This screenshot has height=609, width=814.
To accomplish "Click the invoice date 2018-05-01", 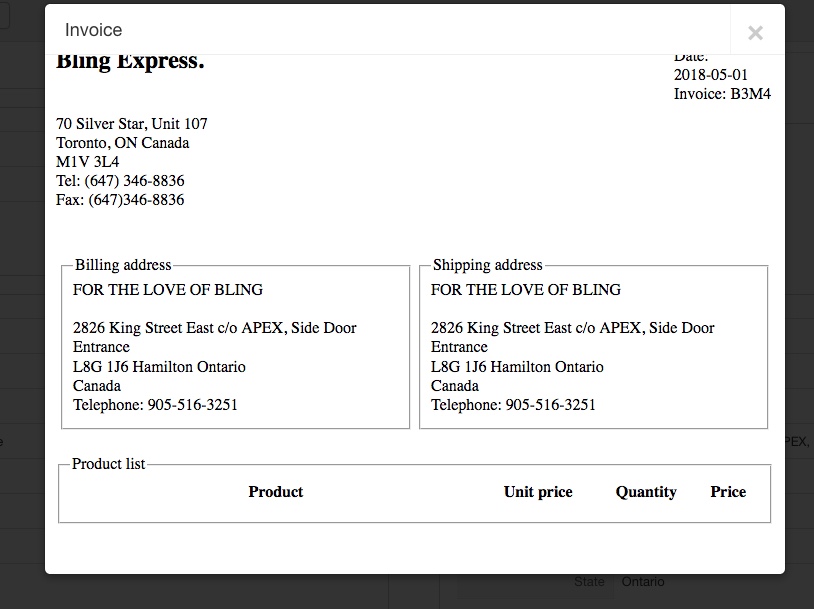I will 710,75.
